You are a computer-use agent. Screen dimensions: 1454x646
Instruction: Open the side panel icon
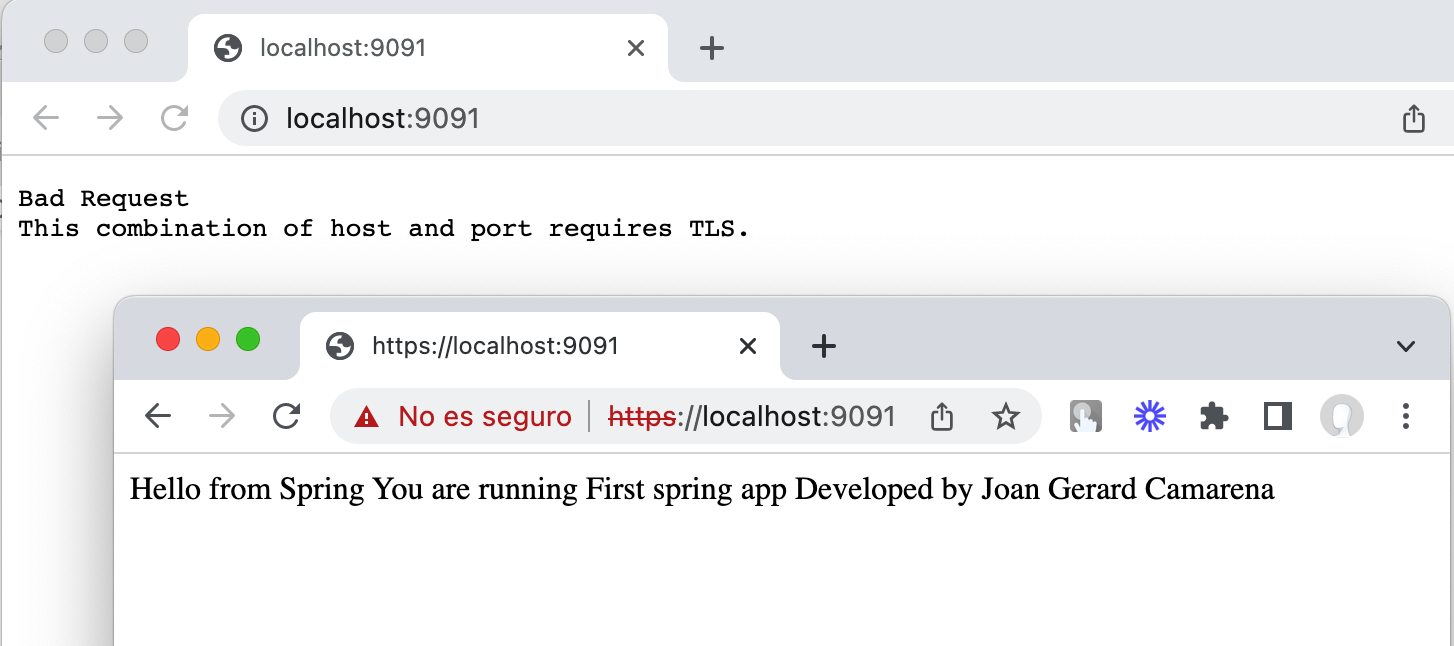pos(1277,416)
